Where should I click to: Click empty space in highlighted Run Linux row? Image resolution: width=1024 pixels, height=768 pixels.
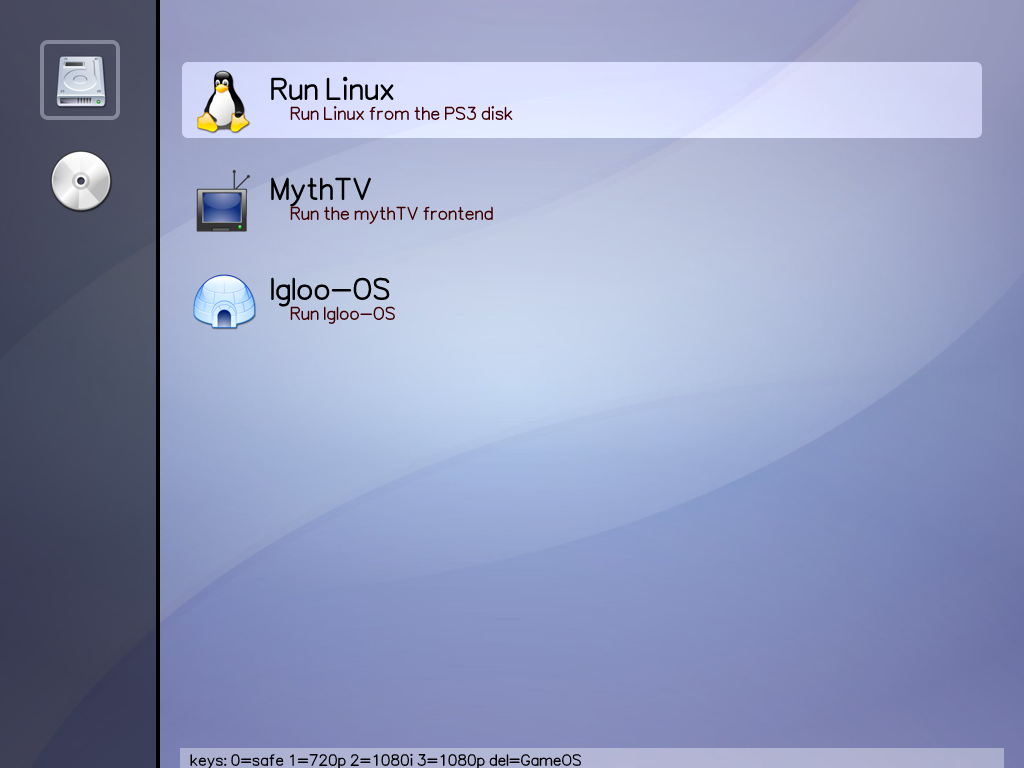(x=750, y=100)
